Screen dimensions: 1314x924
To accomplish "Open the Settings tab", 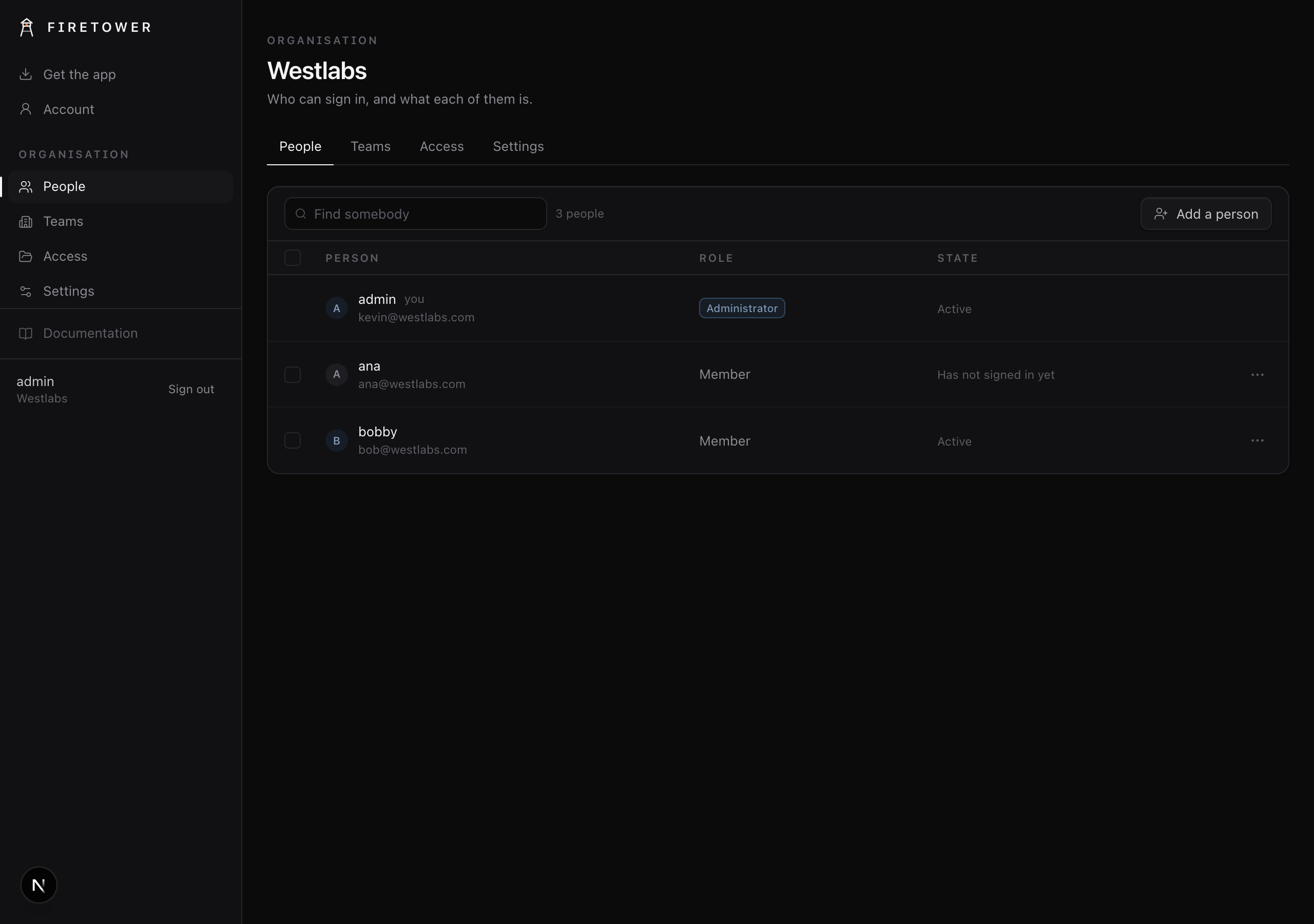I will [x=518, y=147].
